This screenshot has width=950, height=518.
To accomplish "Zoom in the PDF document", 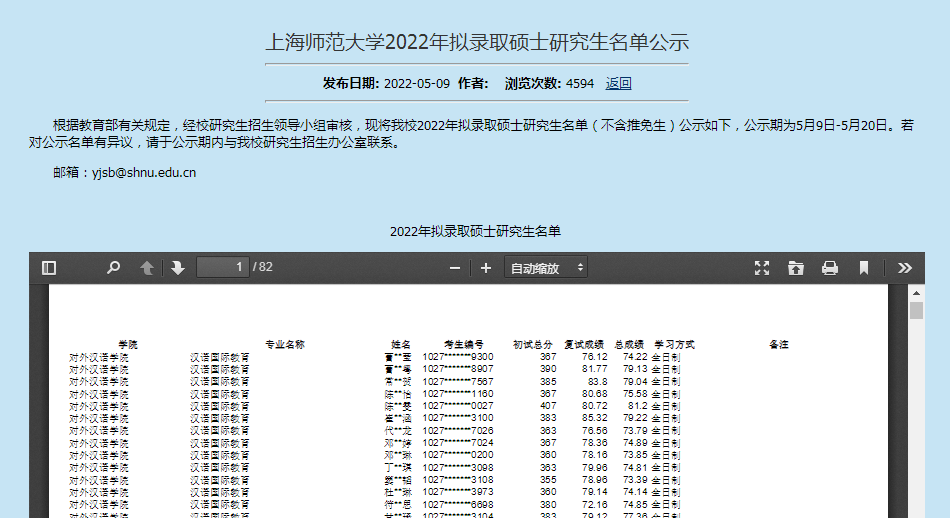I will tap(486, 268).
